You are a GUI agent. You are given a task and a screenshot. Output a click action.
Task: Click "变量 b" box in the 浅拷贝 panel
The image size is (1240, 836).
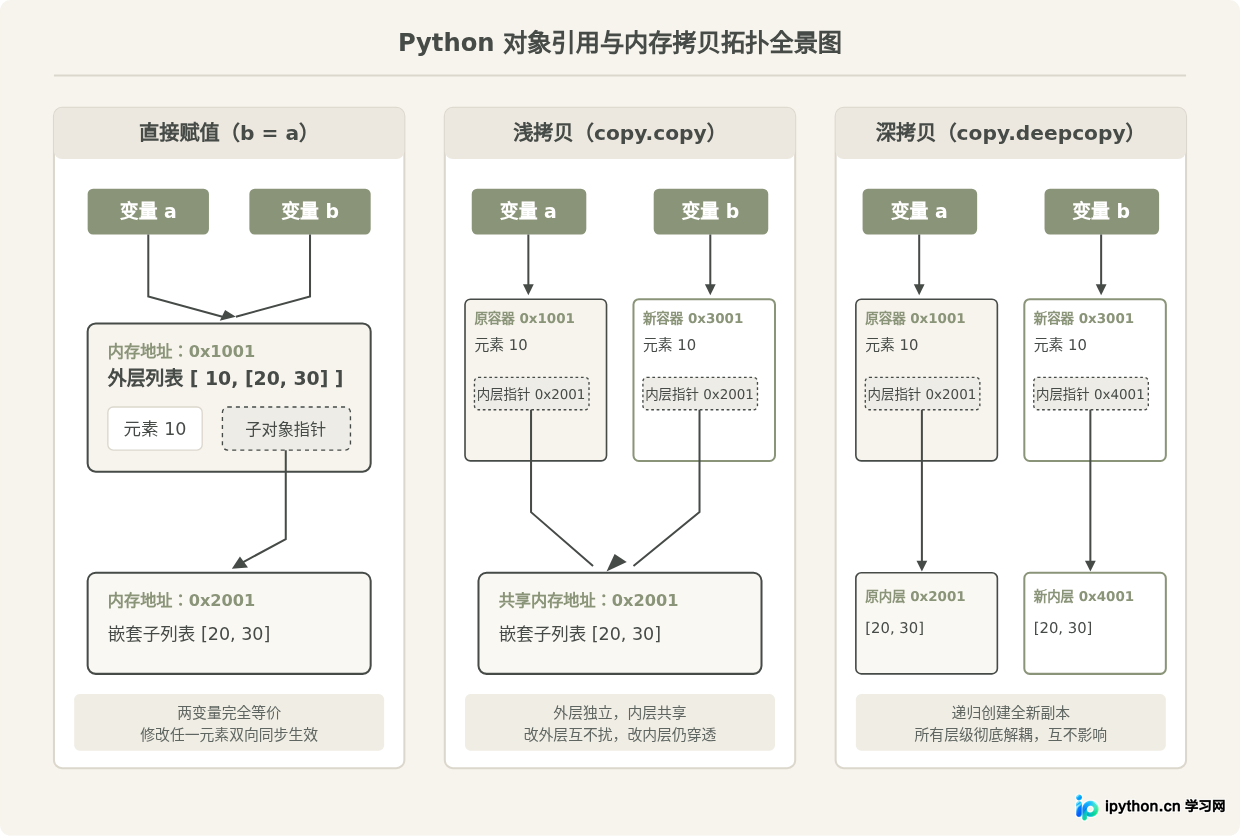(711, 212)
